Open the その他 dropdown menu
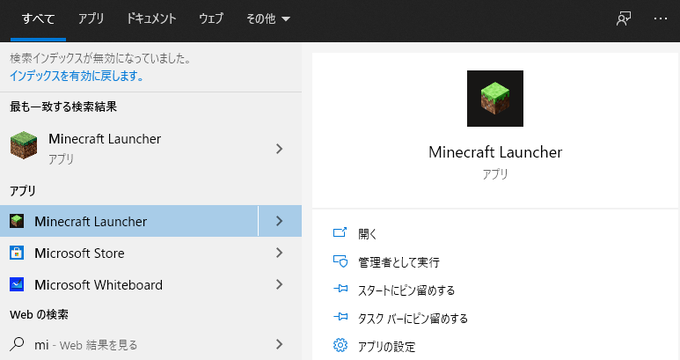This screenshot has height=360, width=680. pos(268,19)
